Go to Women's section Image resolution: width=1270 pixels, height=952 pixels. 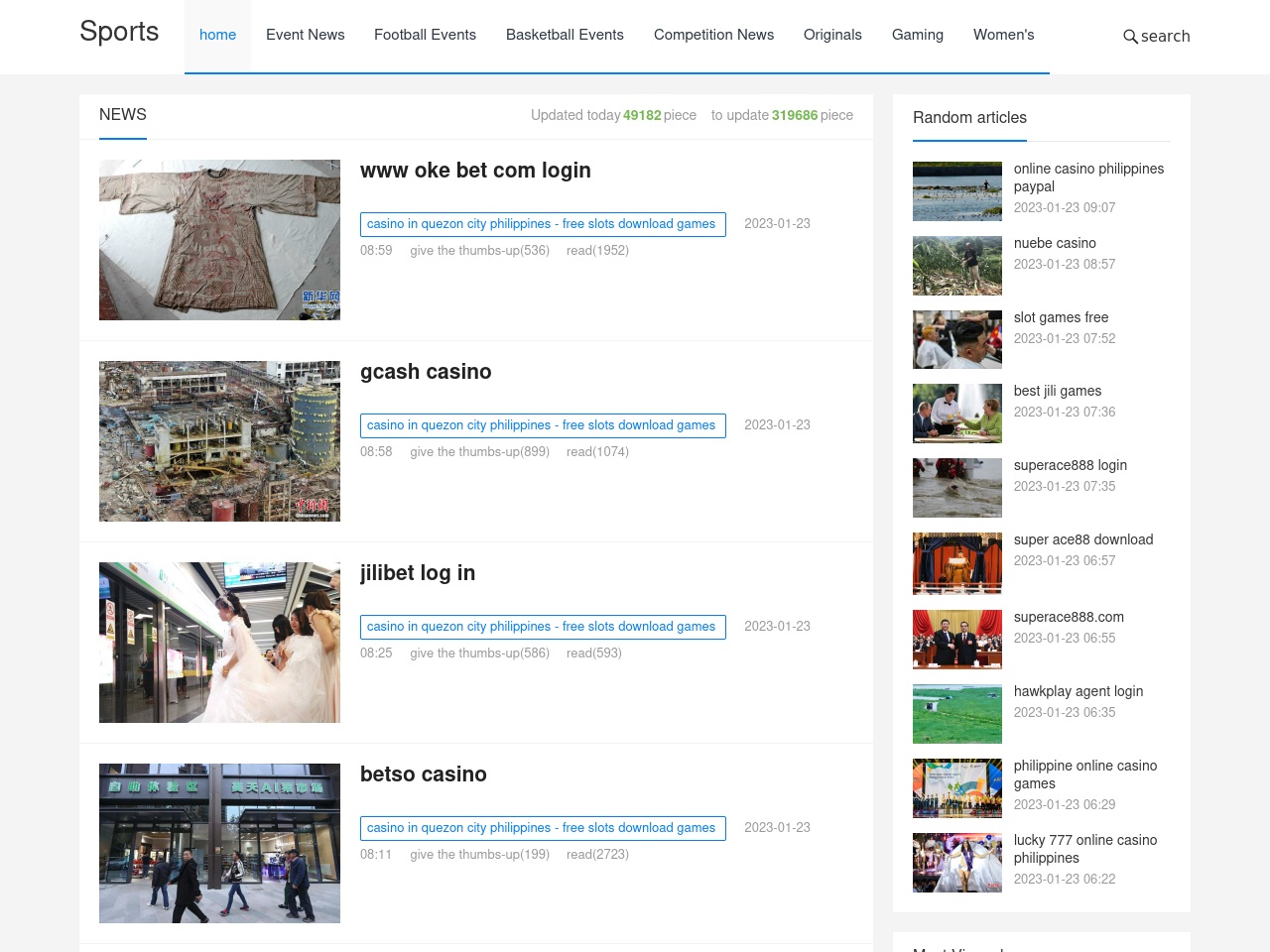click(1003, 35)
